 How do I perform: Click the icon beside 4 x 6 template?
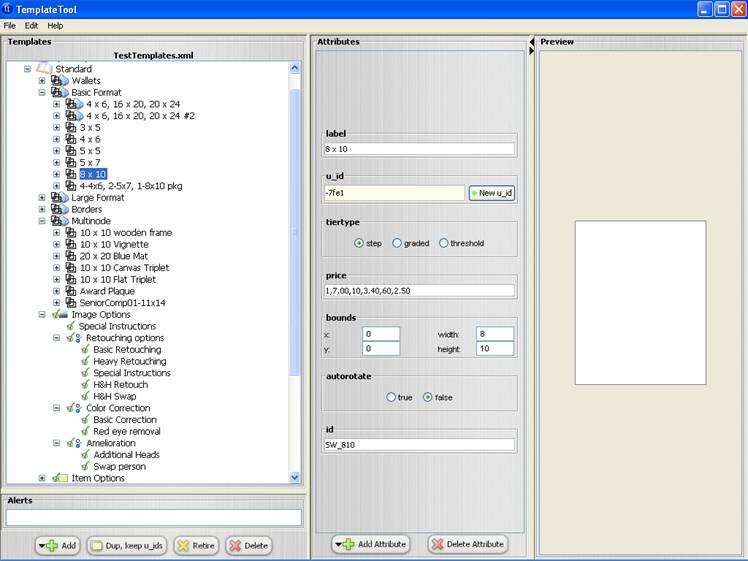pos(71,139)
